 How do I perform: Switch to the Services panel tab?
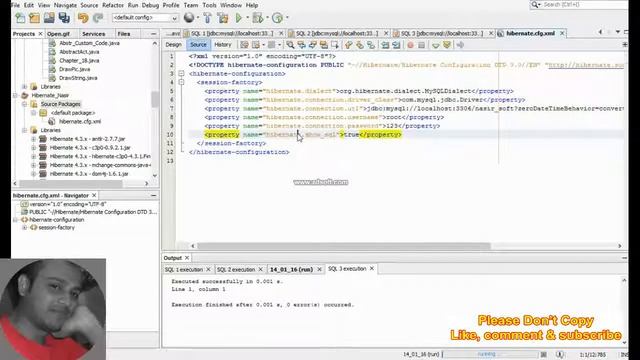pyautogui.click(x=93, y=34)
